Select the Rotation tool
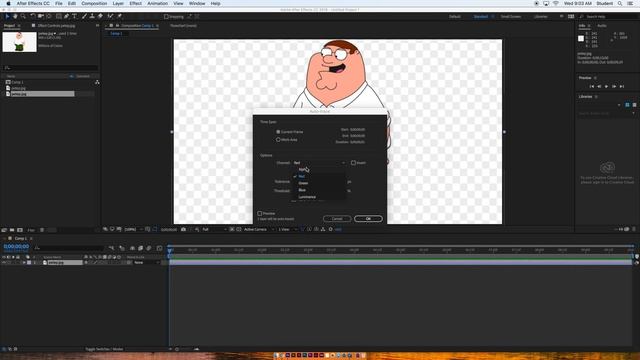 pyautogui.click(x=33, y=16)
